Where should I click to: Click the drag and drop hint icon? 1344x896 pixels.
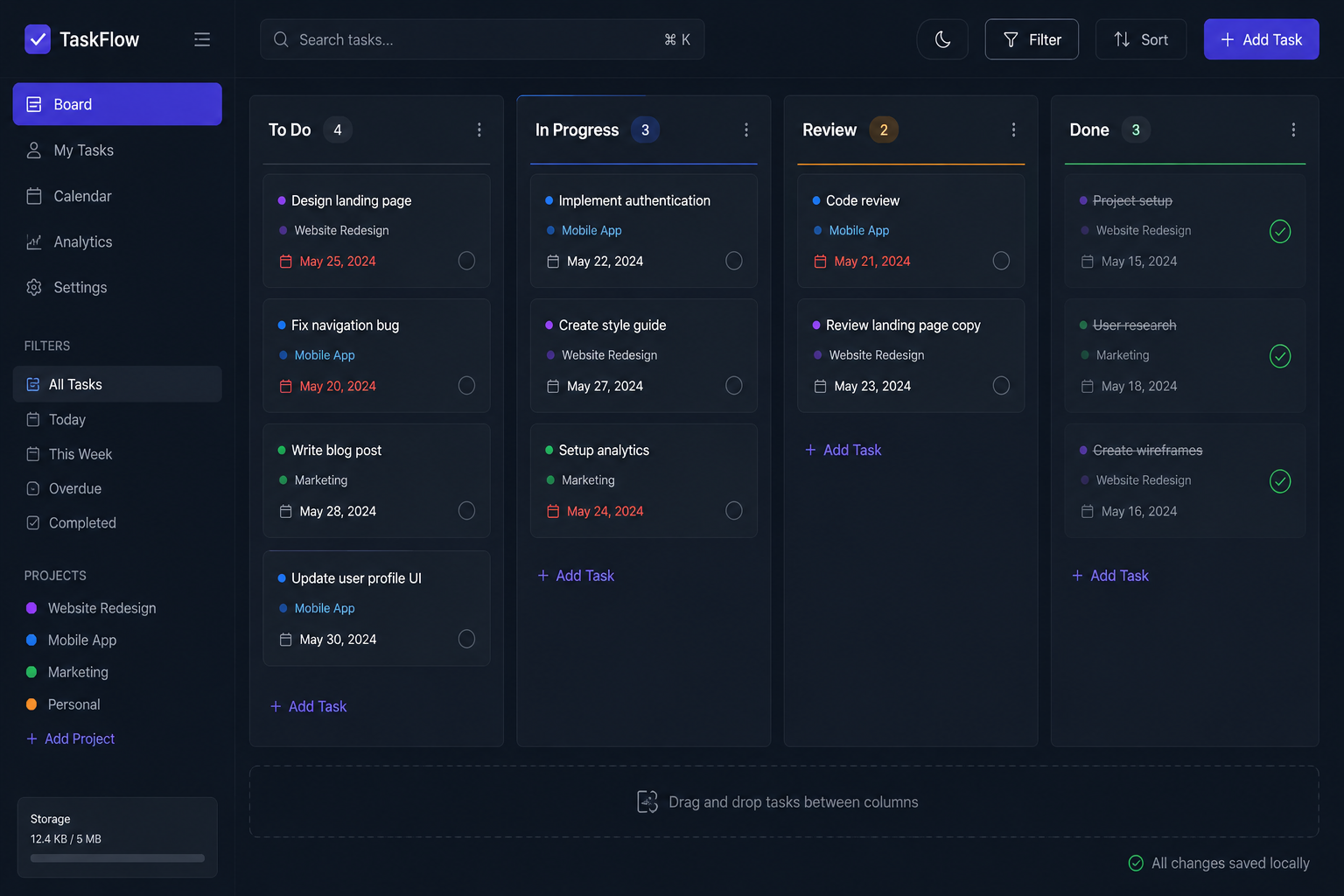[647, 801]
